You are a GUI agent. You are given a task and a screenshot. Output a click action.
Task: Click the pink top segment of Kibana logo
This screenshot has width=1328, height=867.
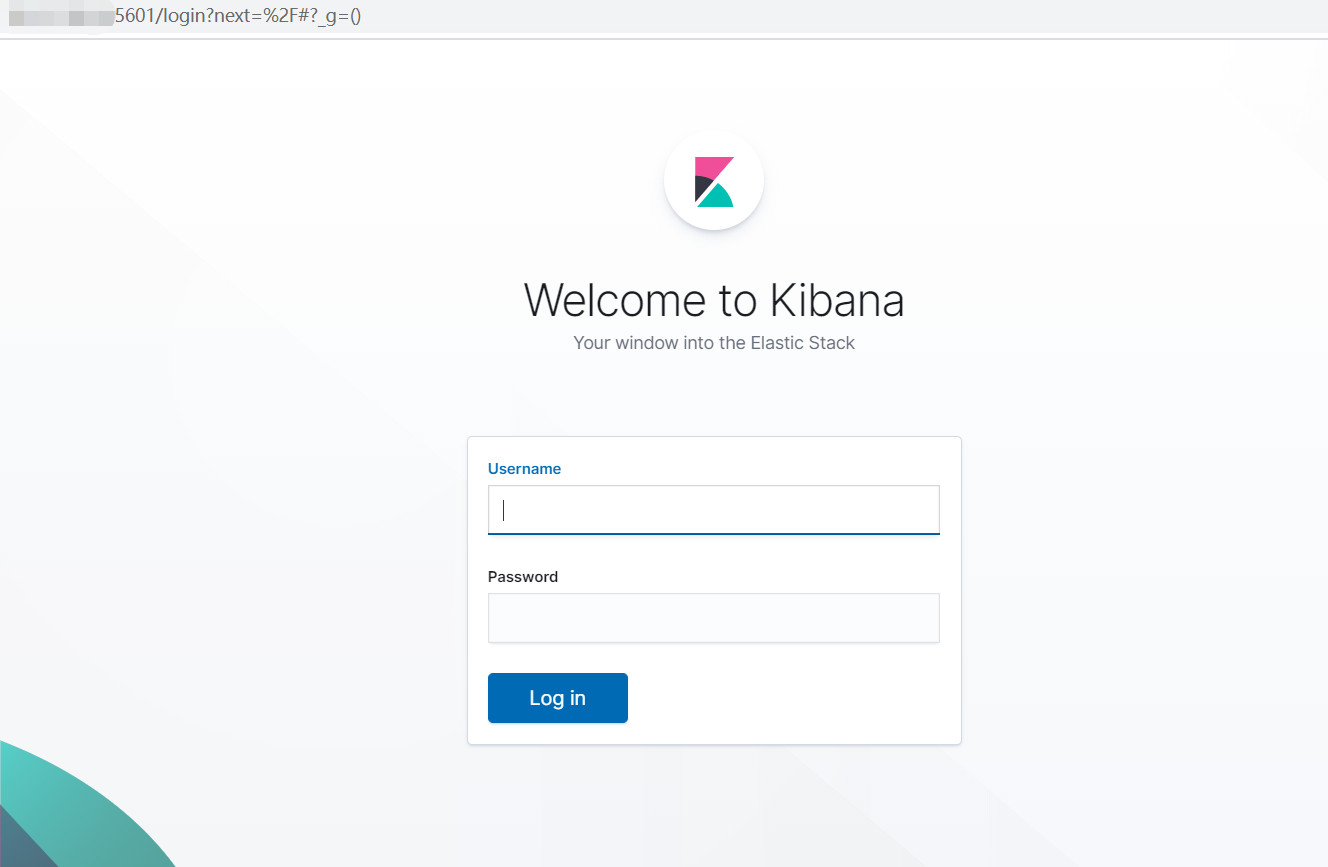712,167
